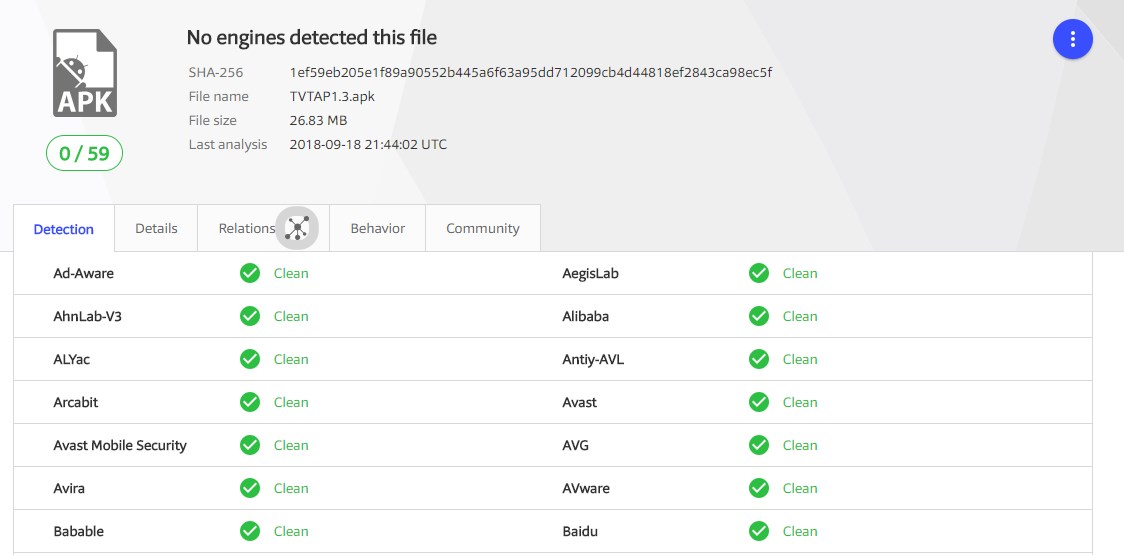Click the TVTAP1.3.apk file name
The image size is (1124, 555).
pos(332,96)
